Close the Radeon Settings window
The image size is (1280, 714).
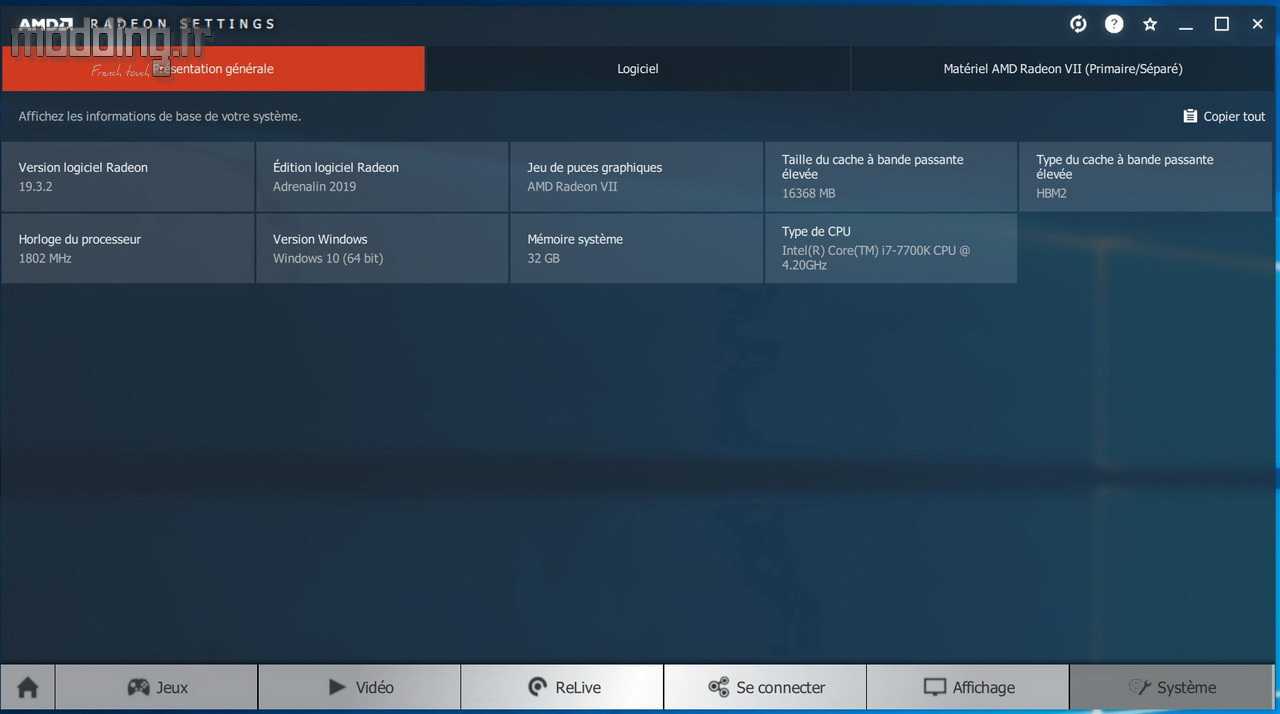1258,24
